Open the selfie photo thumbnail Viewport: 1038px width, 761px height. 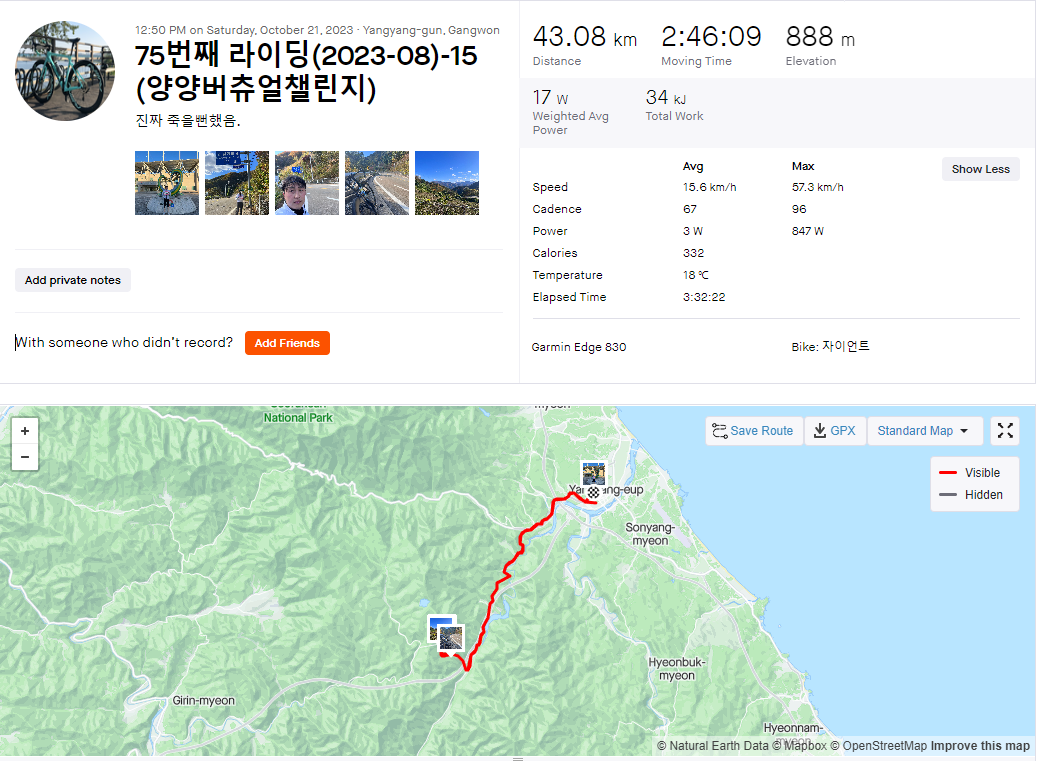pos(307,183)
